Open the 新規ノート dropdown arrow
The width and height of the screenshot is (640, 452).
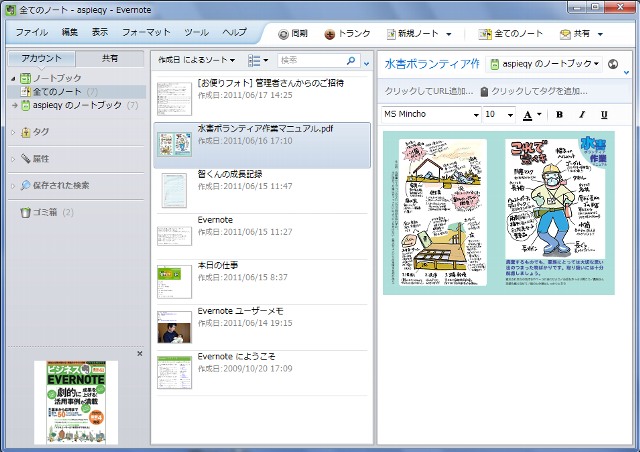click(449, 34)
